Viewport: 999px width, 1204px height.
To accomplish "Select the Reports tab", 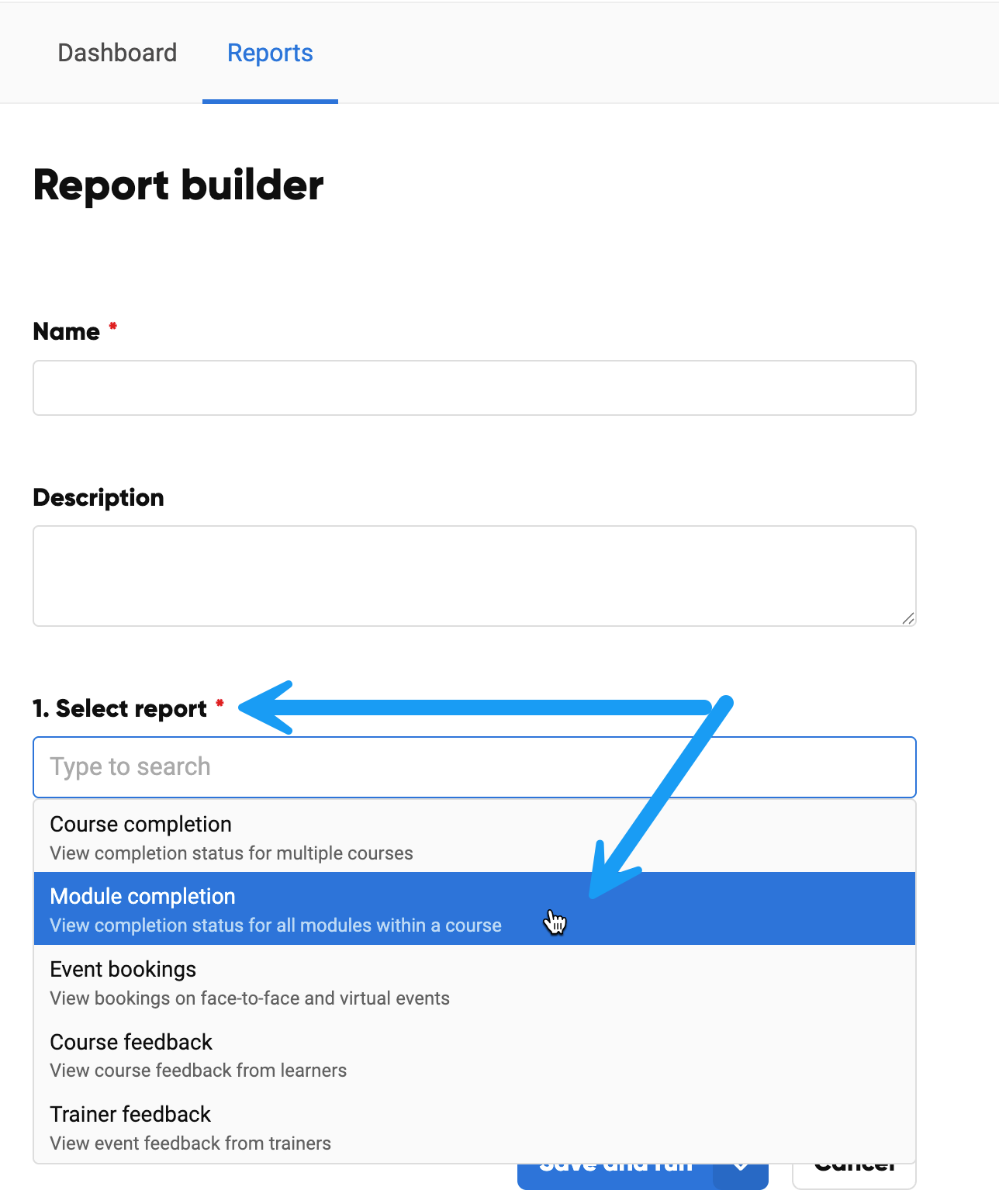I will [x=270, y=53].
